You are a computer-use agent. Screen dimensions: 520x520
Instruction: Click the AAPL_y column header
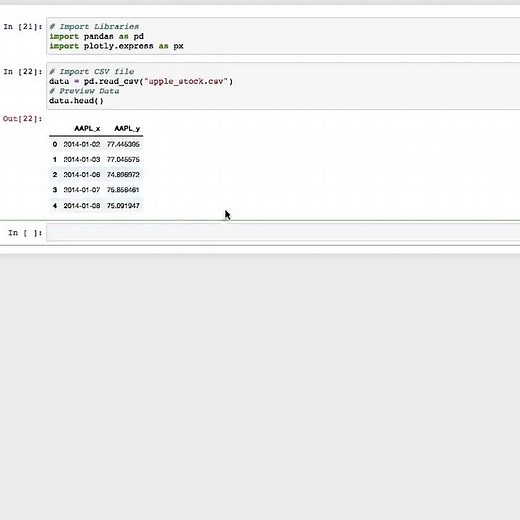(127, 128)
